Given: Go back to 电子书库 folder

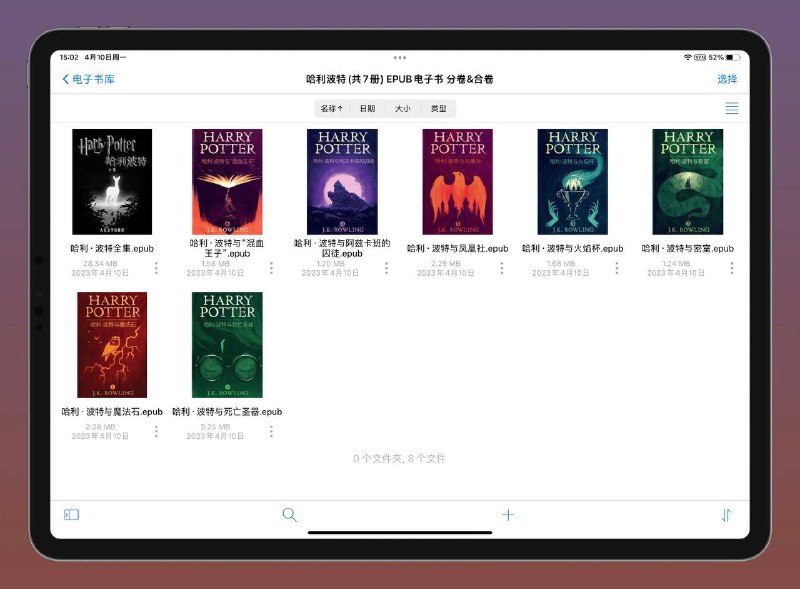Looking at the screenshot, I should [88, 79].
